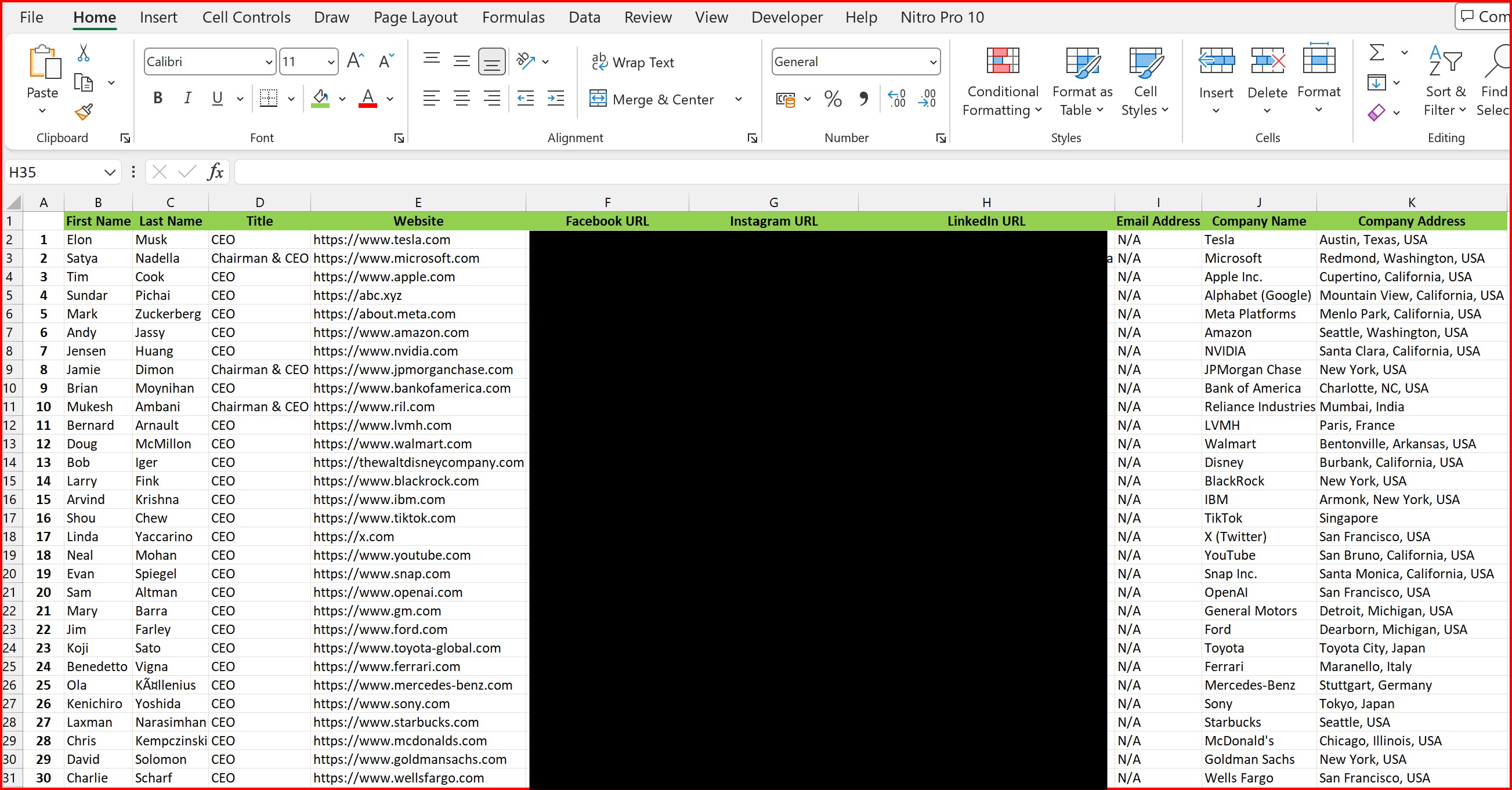Screen dimensions: 1512x790
Task: Open the Conditional Formatting menu
Action: click(1003, 82)
